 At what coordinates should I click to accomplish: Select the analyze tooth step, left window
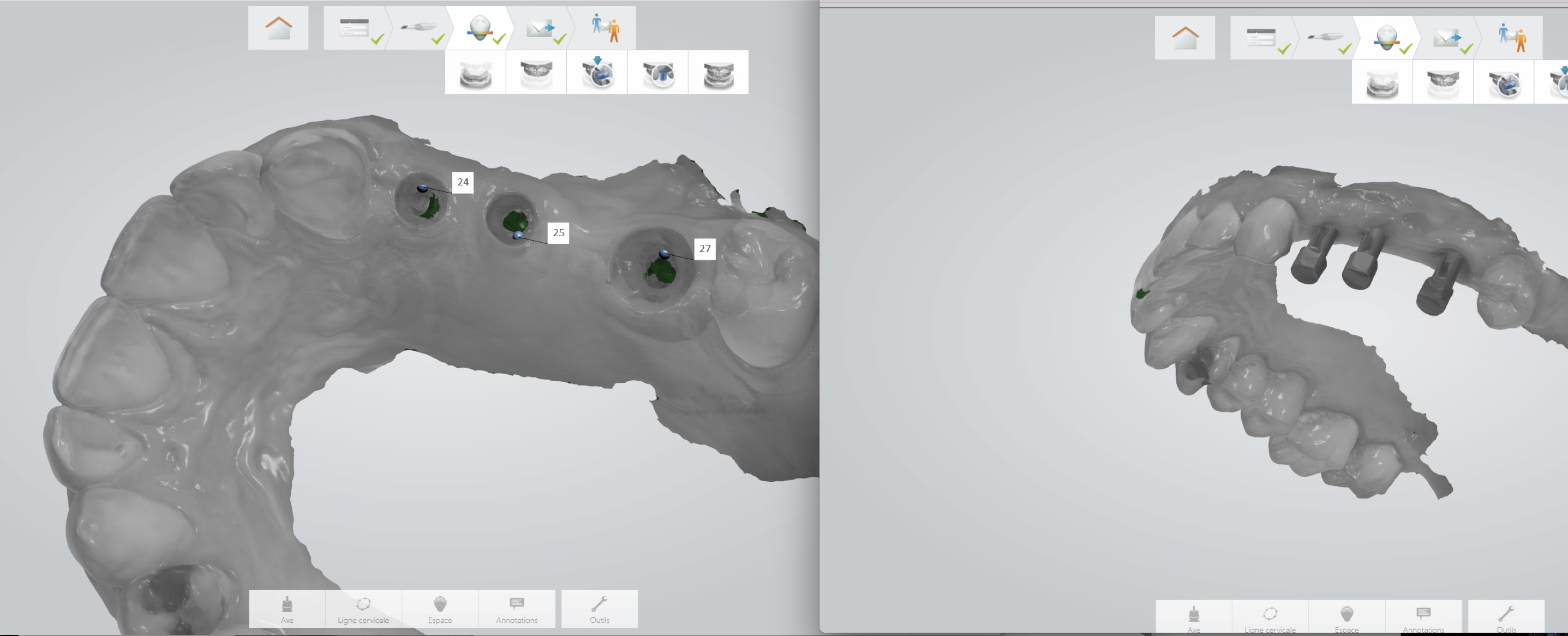click(480, 28)
